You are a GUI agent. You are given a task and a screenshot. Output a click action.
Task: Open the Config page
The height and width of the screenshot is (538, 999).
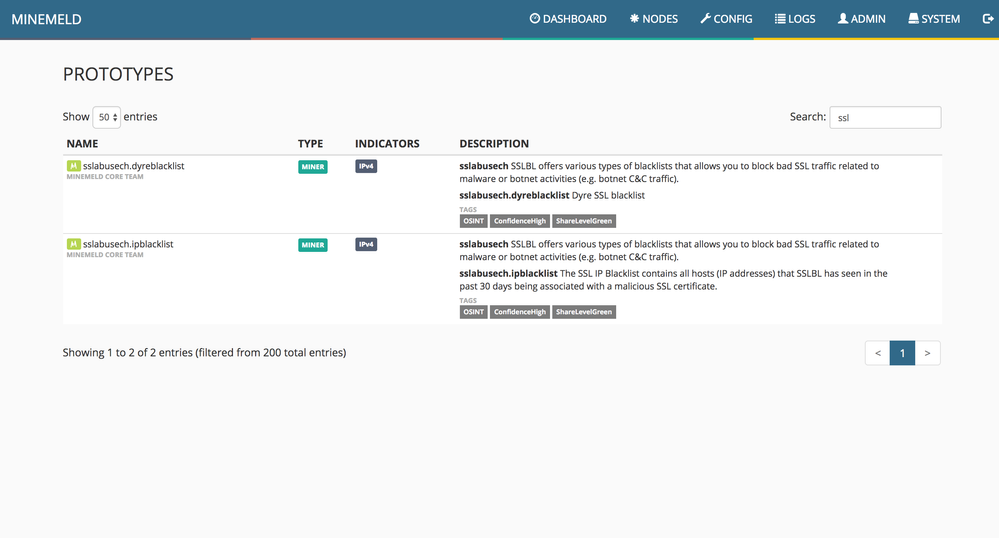(726, 19)
